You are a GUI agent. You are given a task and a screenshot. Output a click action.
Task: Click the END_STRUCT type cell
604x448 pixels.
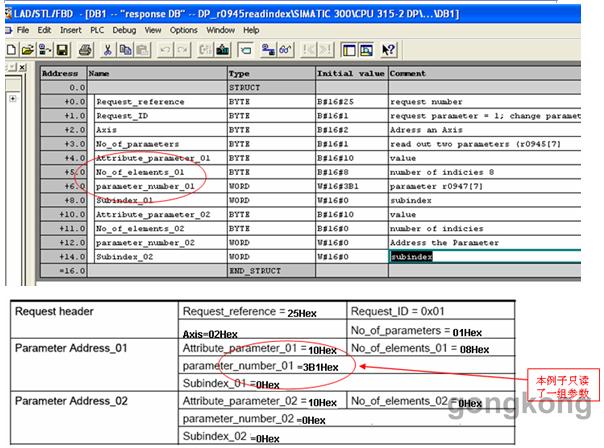[271, 271]
